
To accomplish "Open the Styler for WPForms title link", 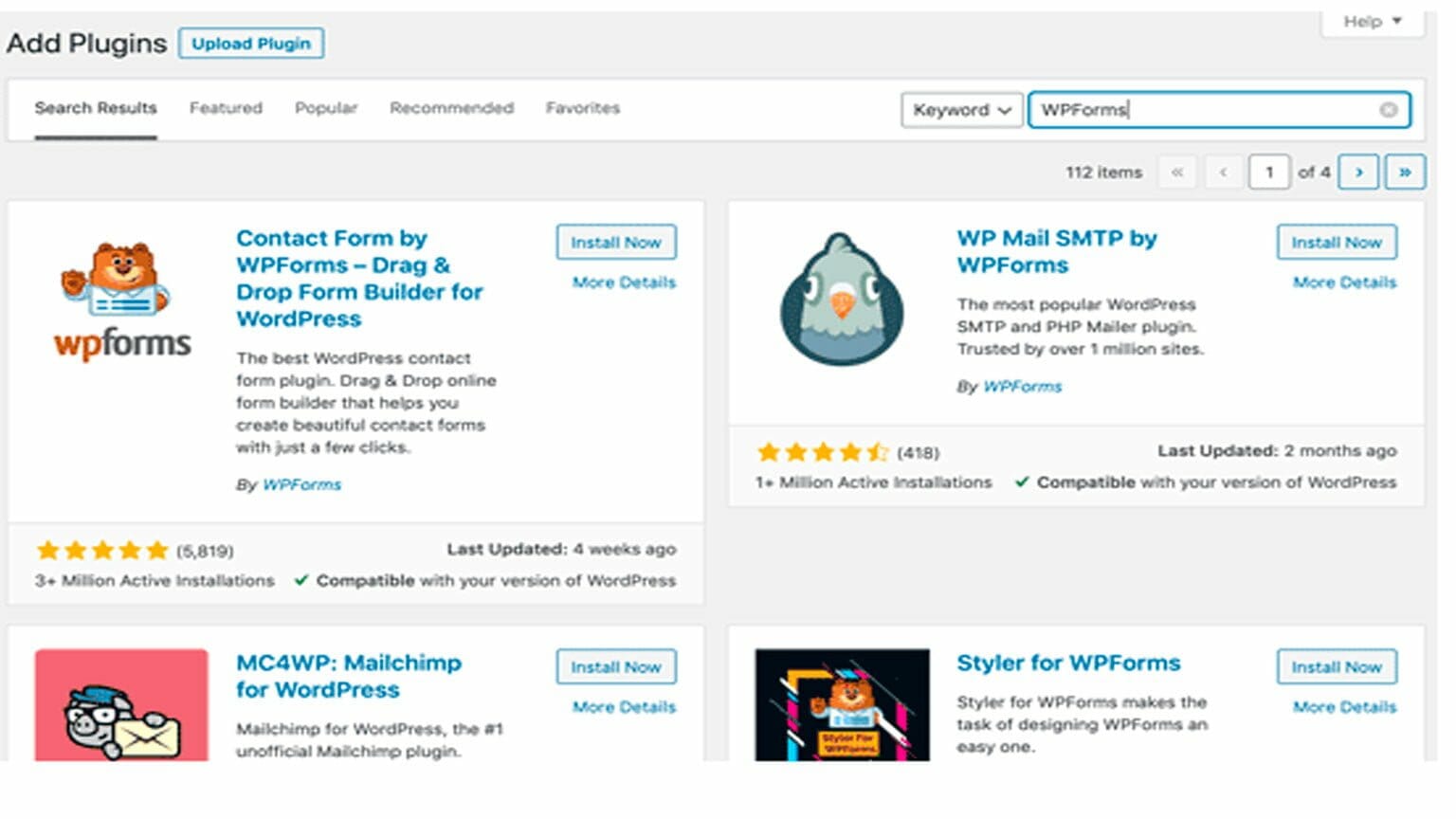I will [x=1068, y=664].
